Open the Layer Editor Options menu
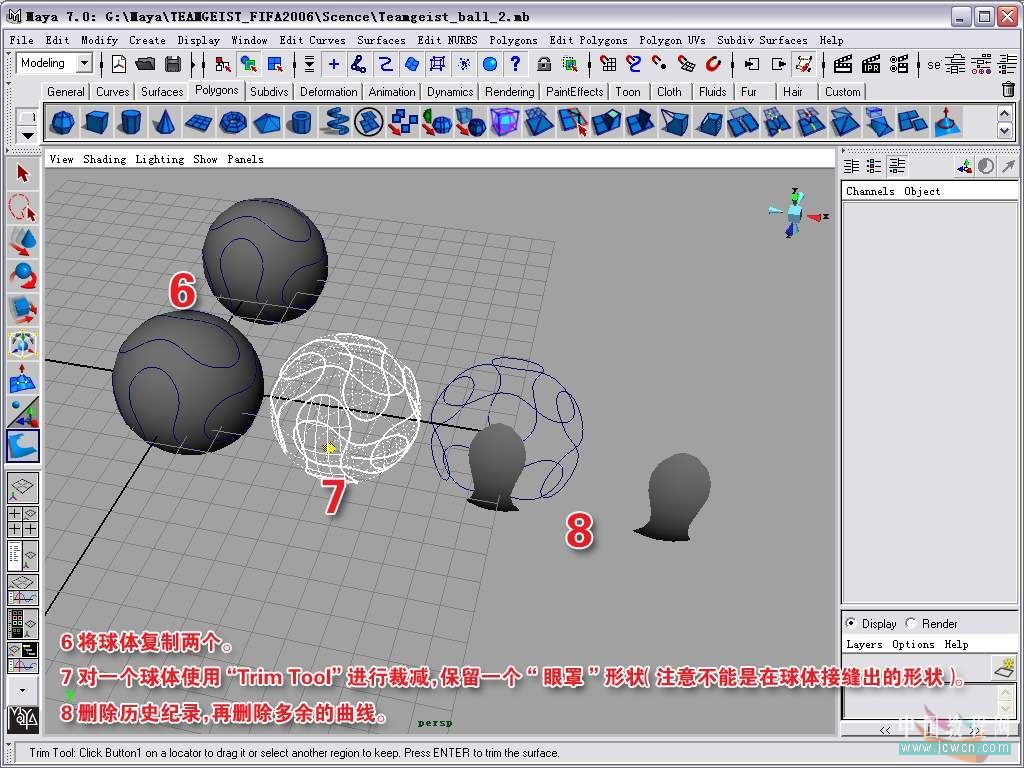Image resolution: width=1024 pixels, height=768 pixels. [913, 644]
